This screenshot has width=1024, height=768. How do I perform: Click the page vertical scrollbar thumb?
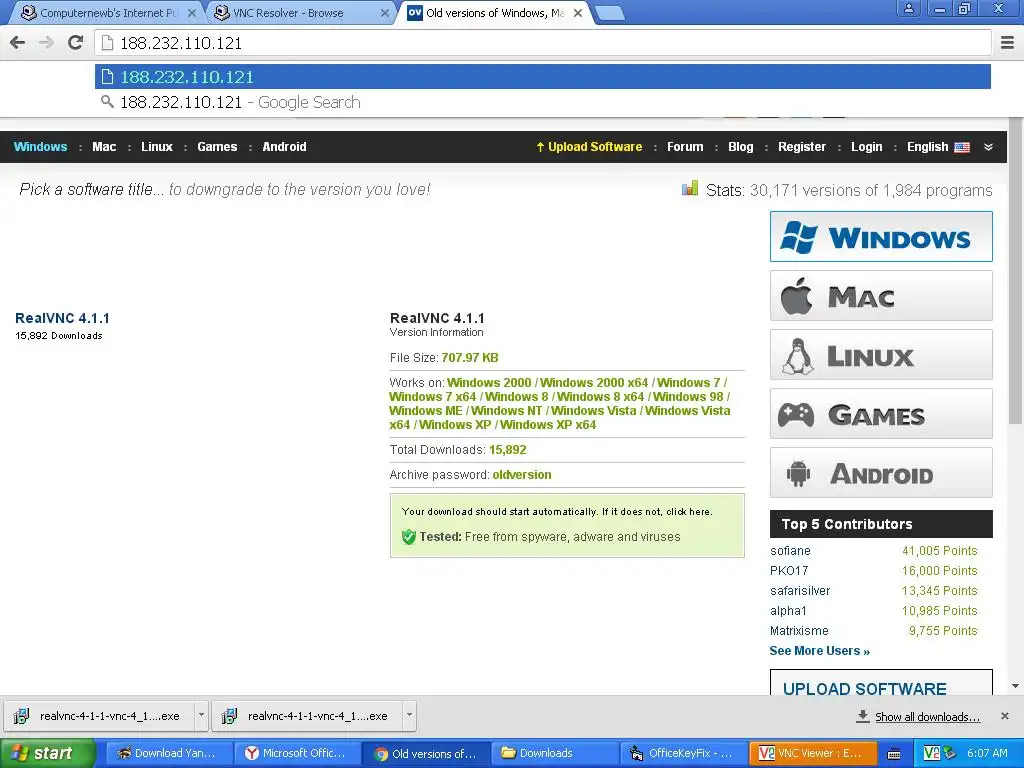[x=1016, y=271]
